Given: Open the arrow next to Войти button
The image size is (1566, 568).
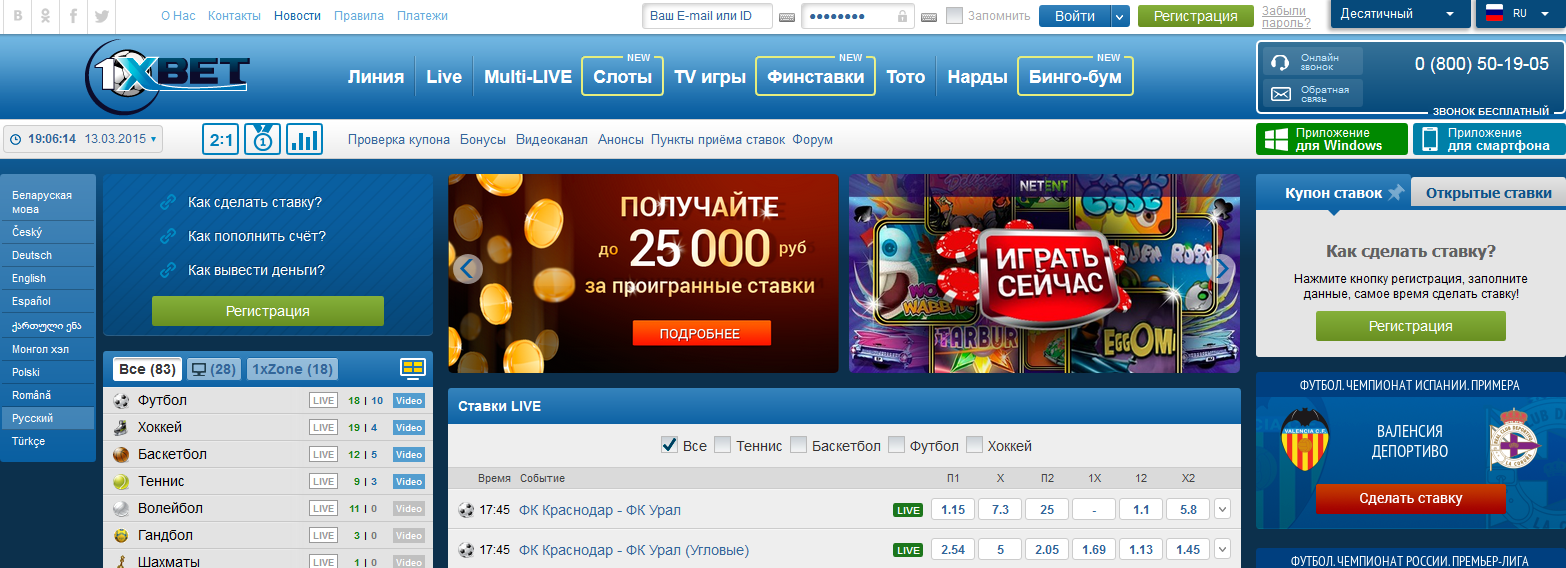Looking at the screenshot, I should pyautogui.click(x=1120, y=16).
